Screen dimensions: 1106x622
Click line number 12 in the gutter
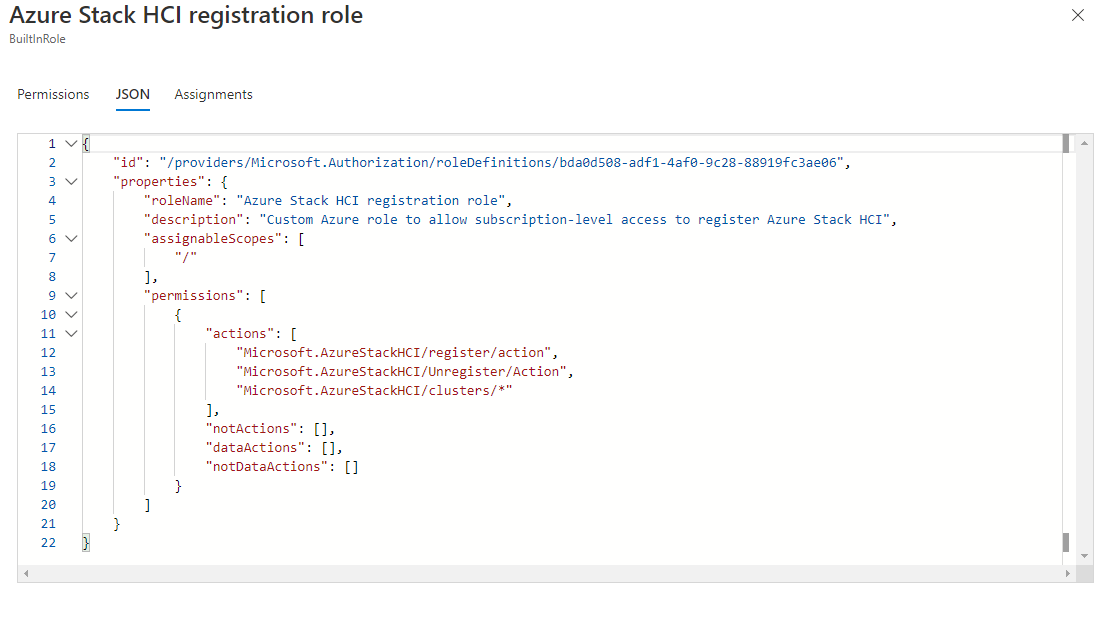tap(48, 353)
